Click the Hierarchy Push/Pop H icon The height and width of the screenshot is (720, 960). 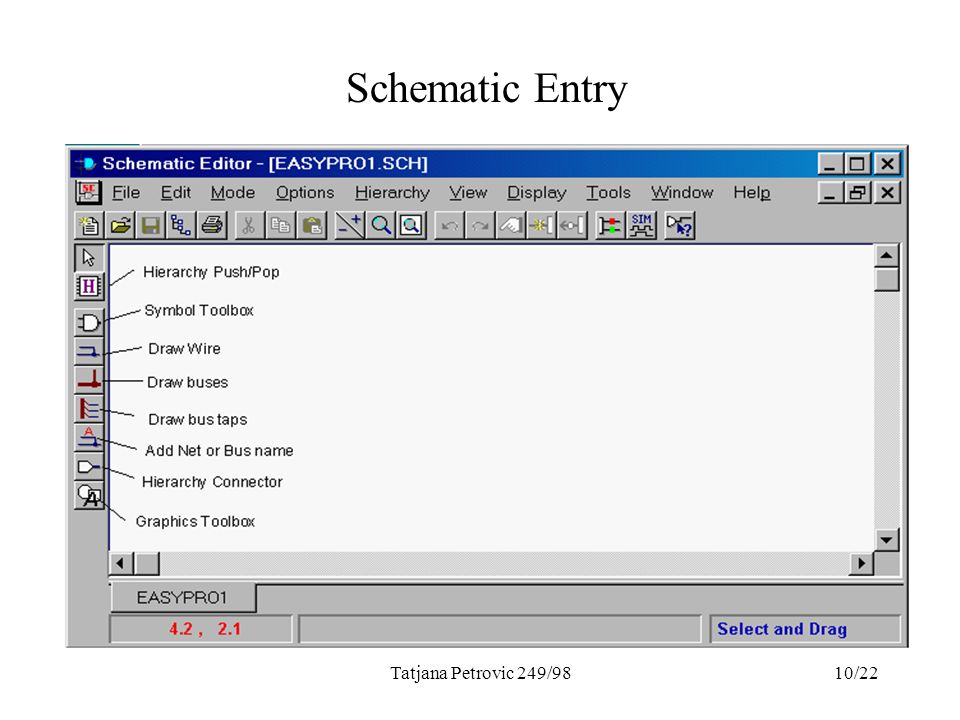89,286
